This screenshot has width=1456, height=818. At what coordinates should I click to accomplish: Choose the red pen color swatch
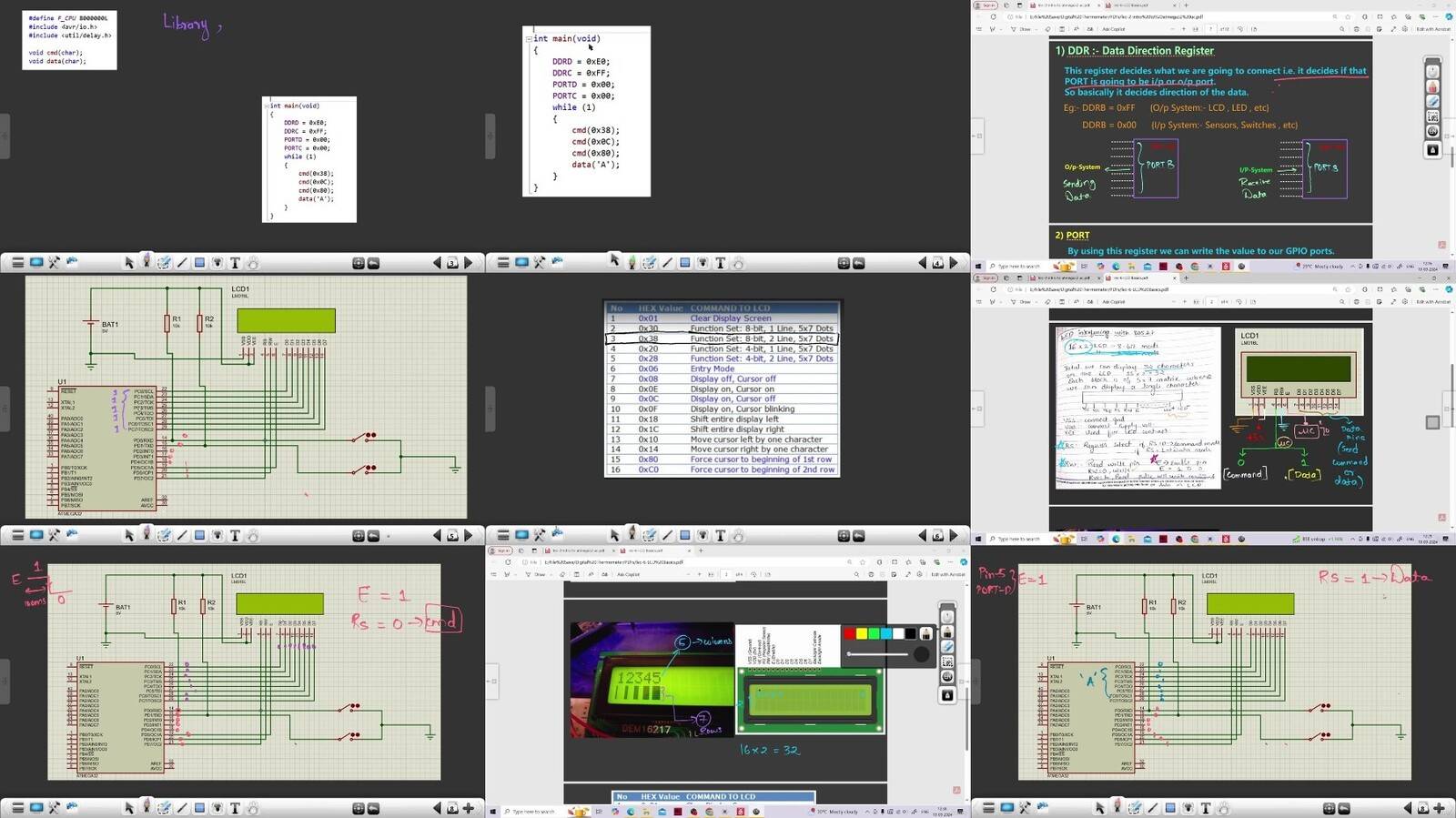pos(849,633)
